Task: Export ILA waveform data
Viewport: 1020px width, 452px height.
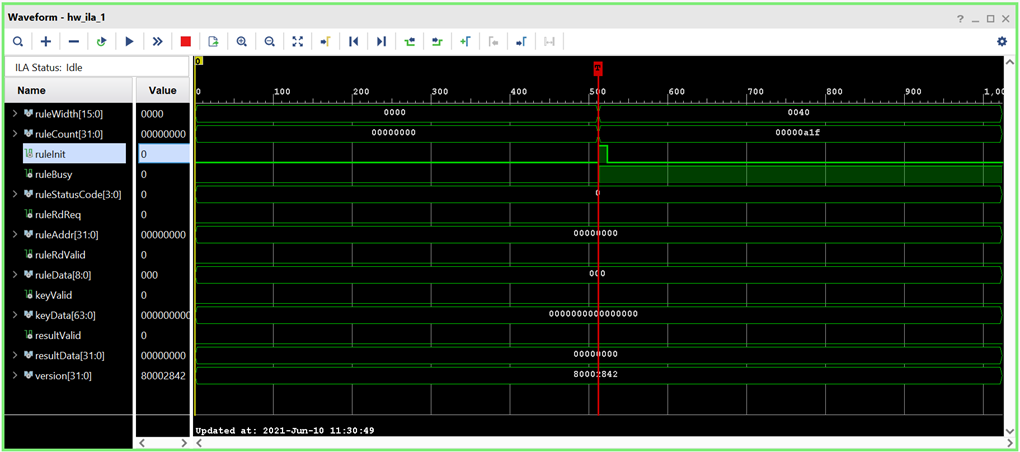Action: [x=213, y=42]
